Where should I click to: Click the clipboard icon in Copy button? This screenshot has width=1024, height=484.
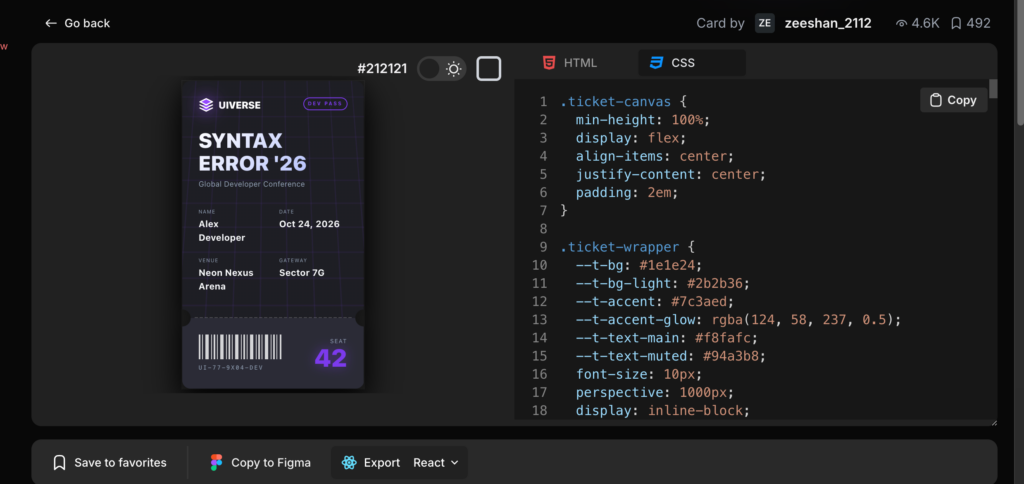point(936,100)
